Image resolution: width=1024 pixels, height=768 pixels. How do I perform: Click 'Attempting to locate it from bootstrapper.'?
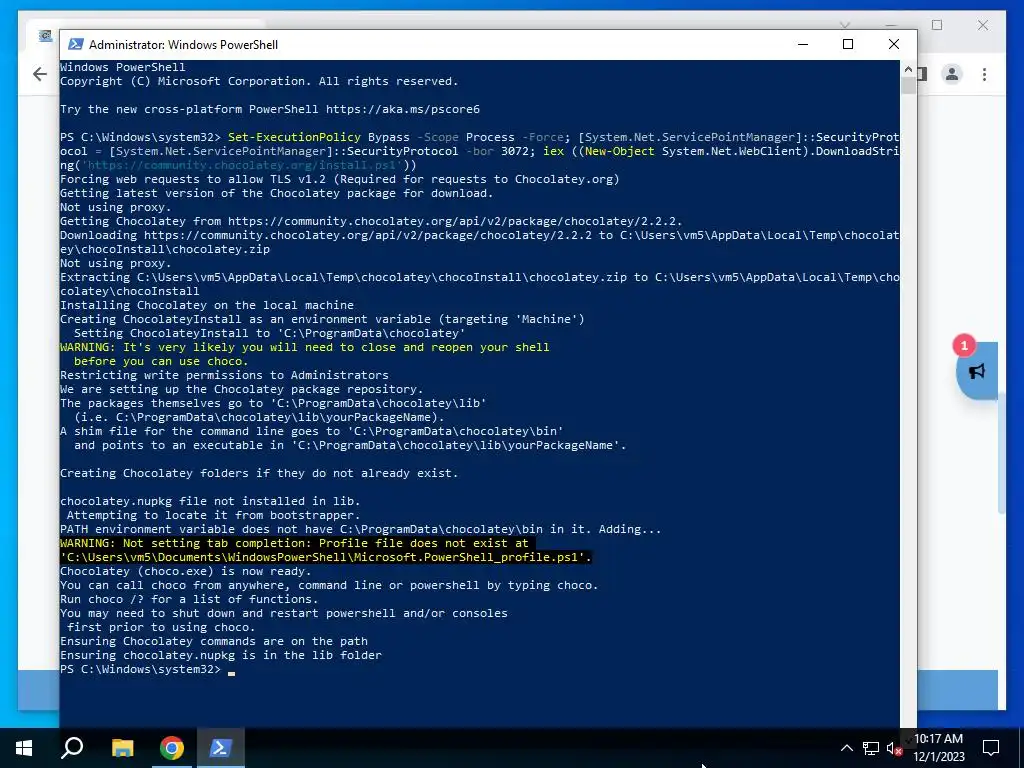[x=214, y=515]
